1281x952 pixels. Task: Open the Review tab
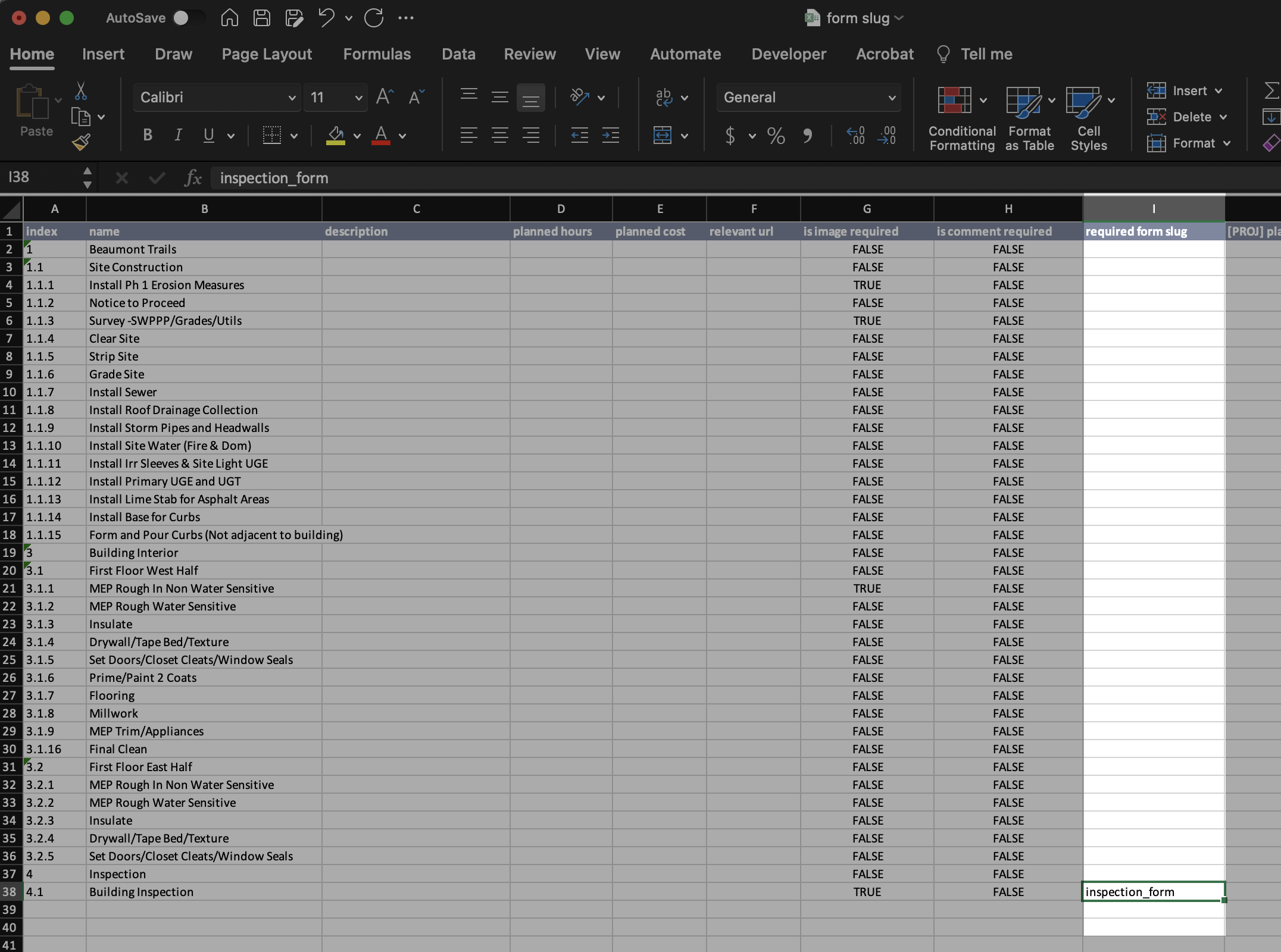[530, 54]
